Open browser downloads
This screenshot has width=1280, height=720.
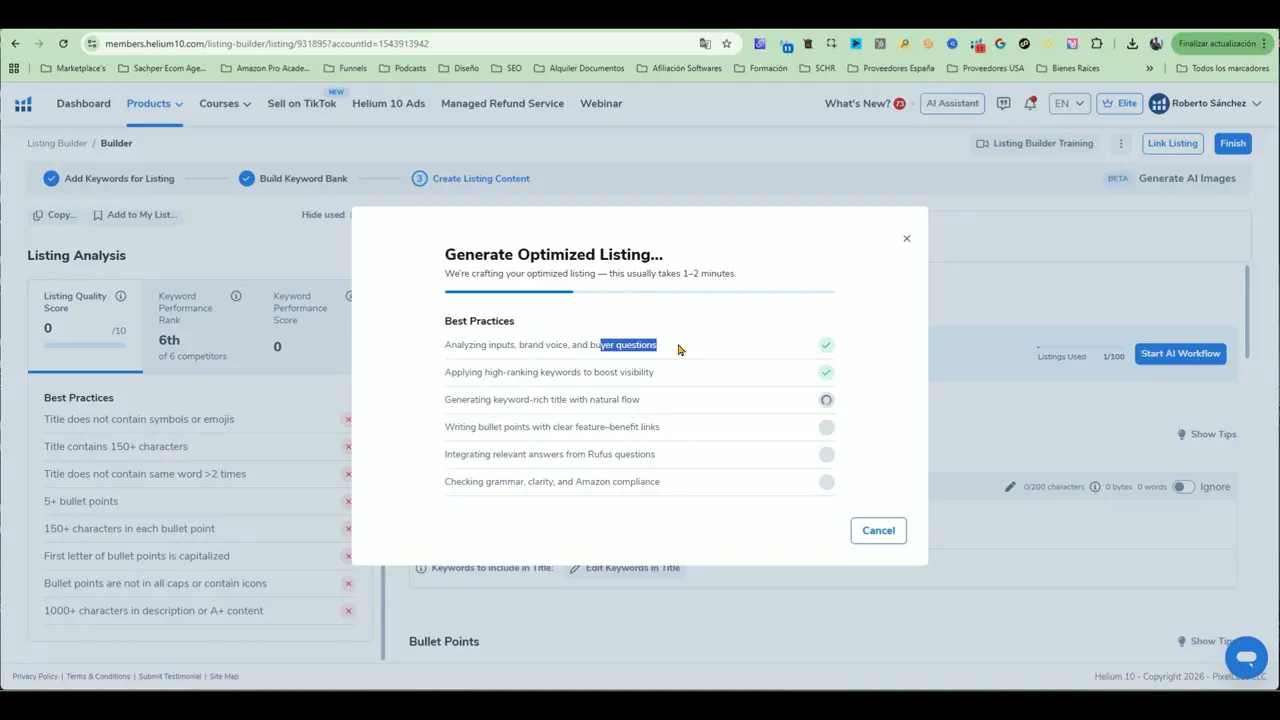1132,43
